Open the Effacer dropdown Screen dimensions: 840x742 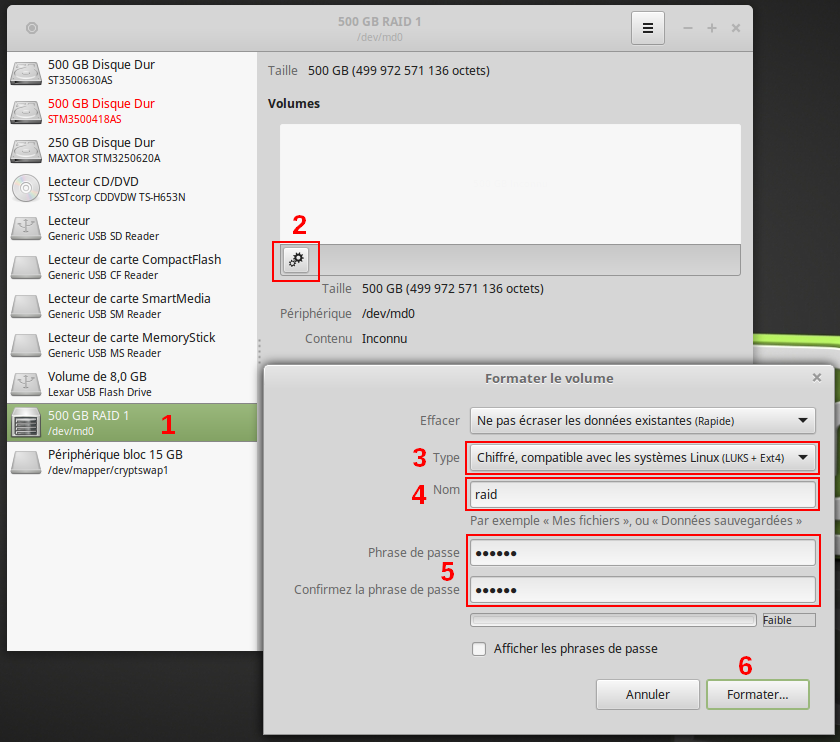tap(643, 420)
